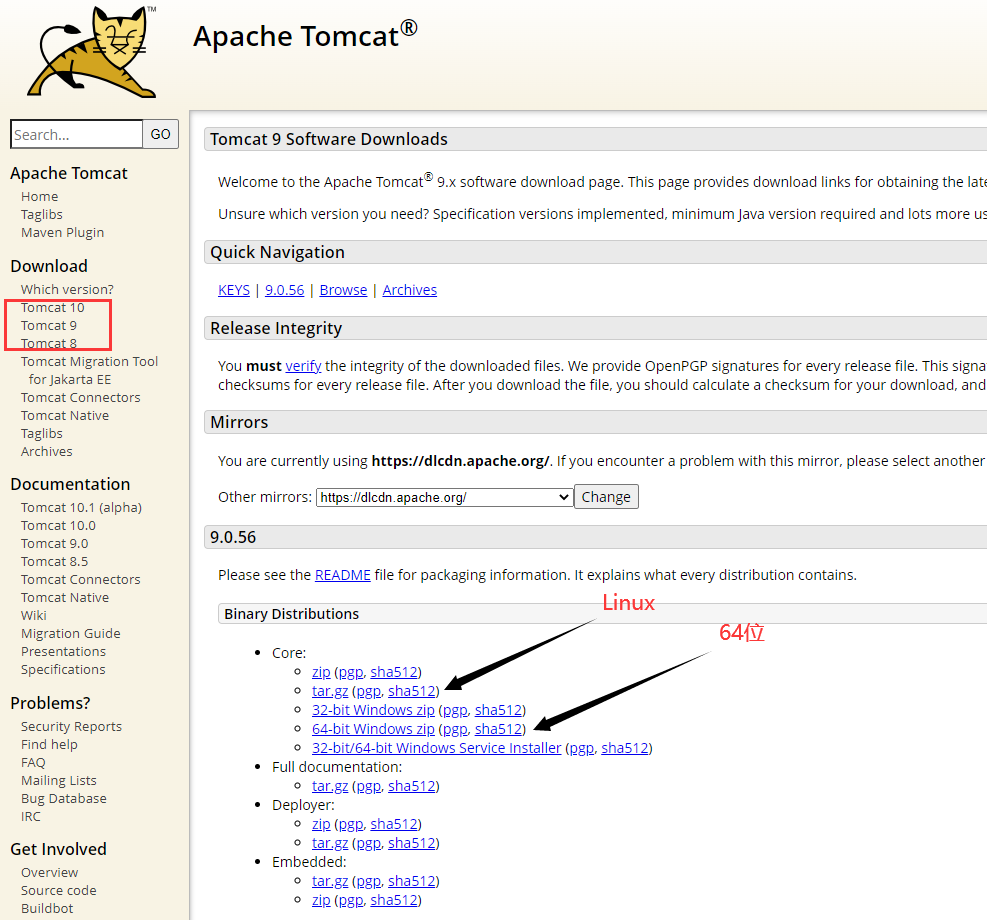Open the Migration Guide link
Image resolution: width=987 pixels, height=920 pixels.
click(x=70, y=634)
